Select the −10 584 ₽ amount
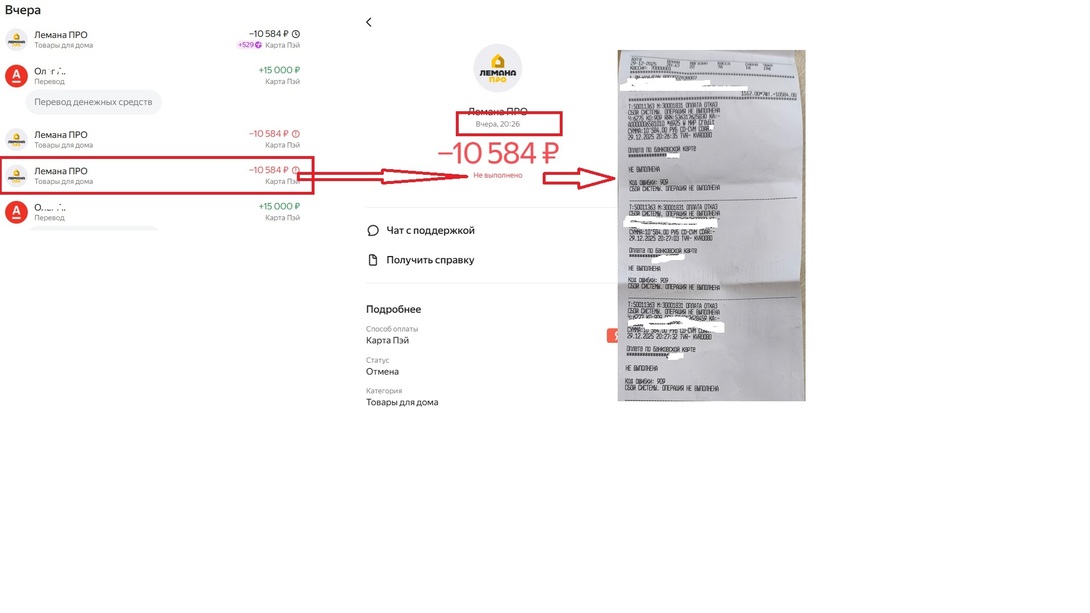1090x613 pixels. point(498,153)
